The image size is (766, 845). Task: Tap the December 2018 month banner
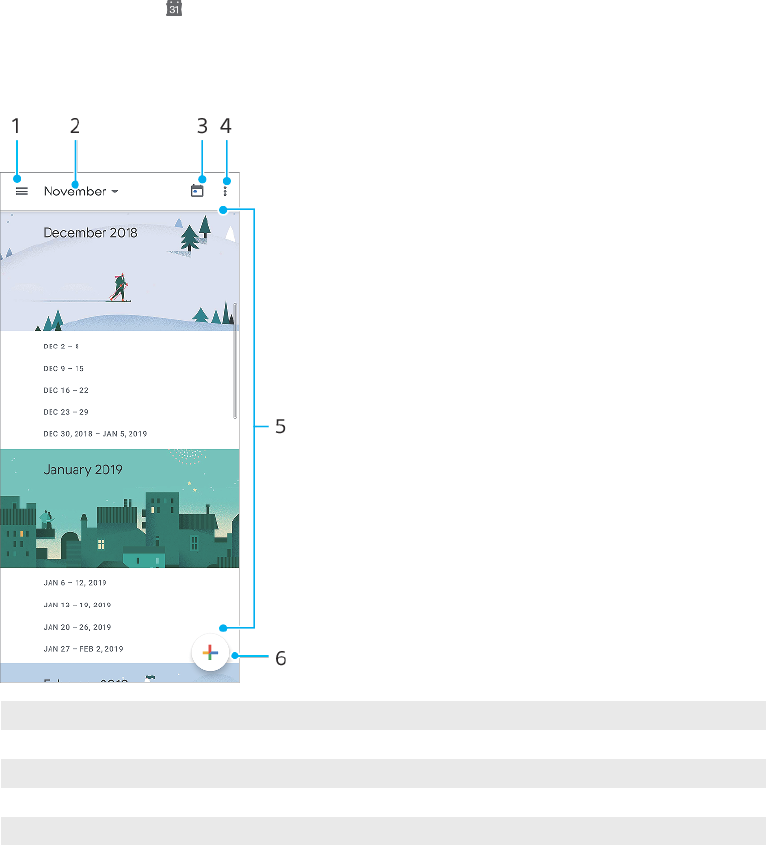click(x=120, y=271)
